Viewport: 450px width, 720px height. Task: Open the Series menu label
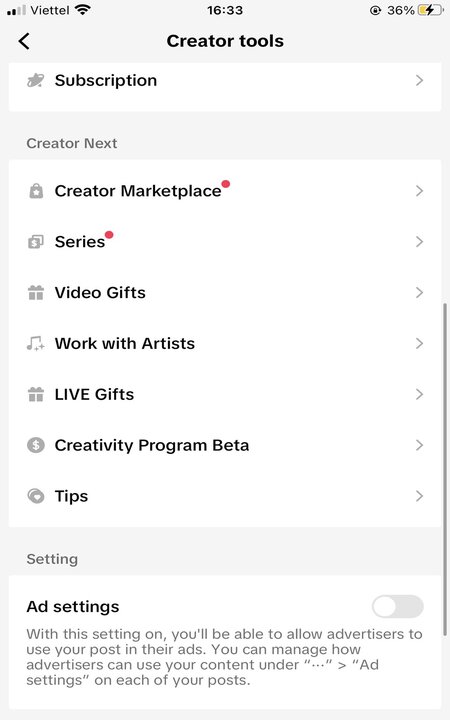pos(80,242)
